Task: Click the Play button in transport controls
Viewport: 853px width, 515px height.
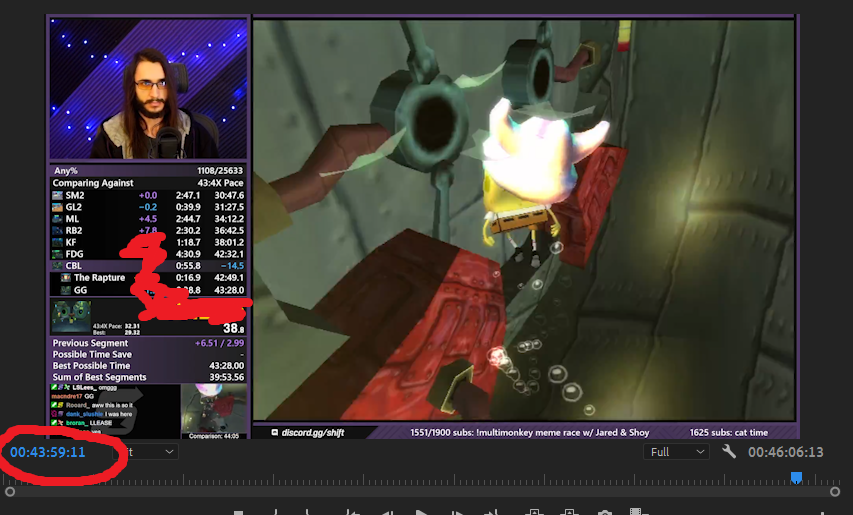Action: tap(421, 512)
